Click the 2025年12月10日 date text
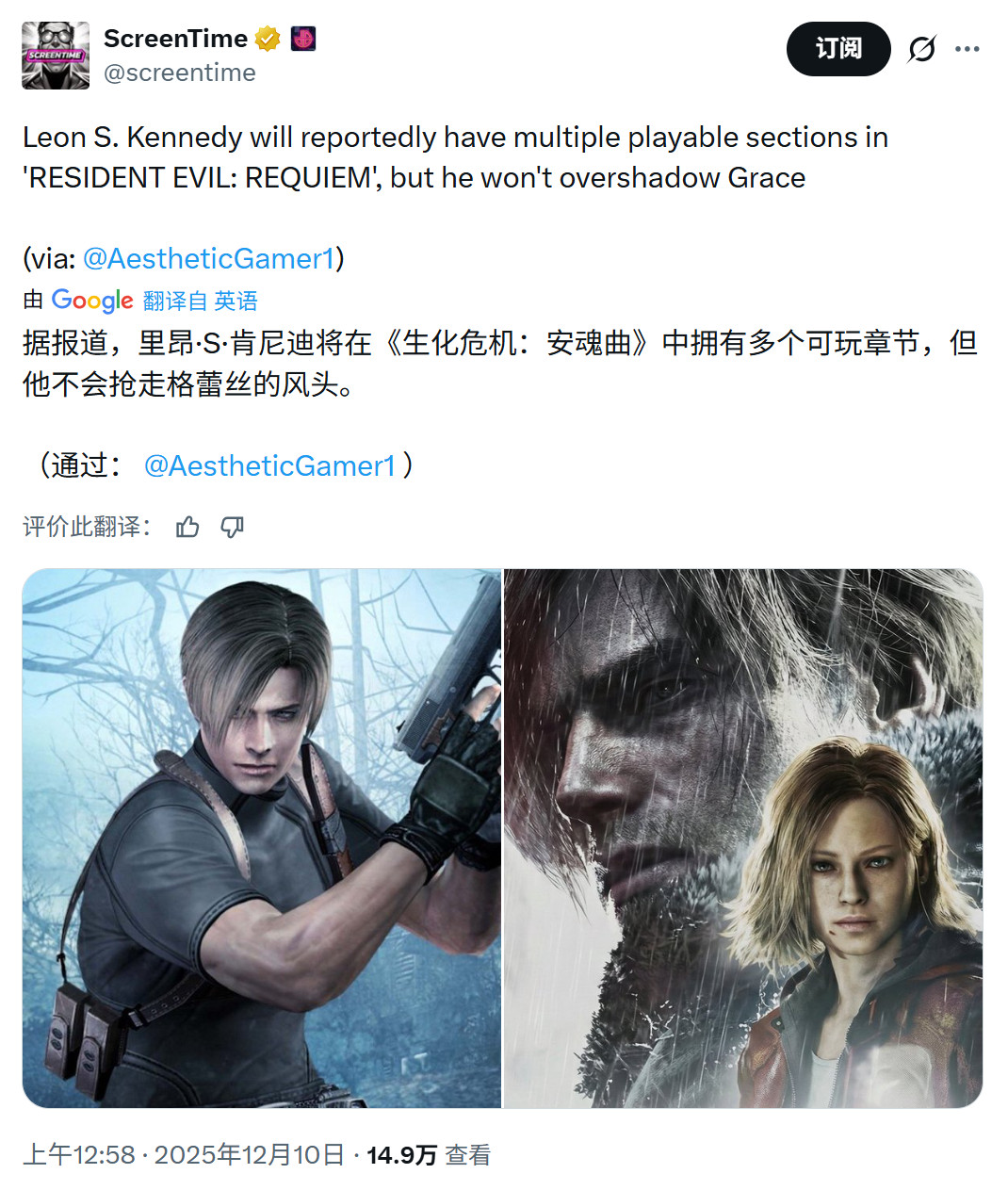The width and height of the screenshot is (1008, 1190). pyautogui.click(x=250, y=1155)
